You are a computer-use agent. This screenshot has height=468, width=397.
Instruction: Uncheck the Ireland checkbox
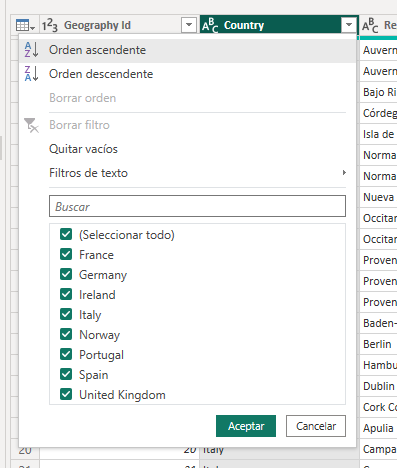pos(66,294)
